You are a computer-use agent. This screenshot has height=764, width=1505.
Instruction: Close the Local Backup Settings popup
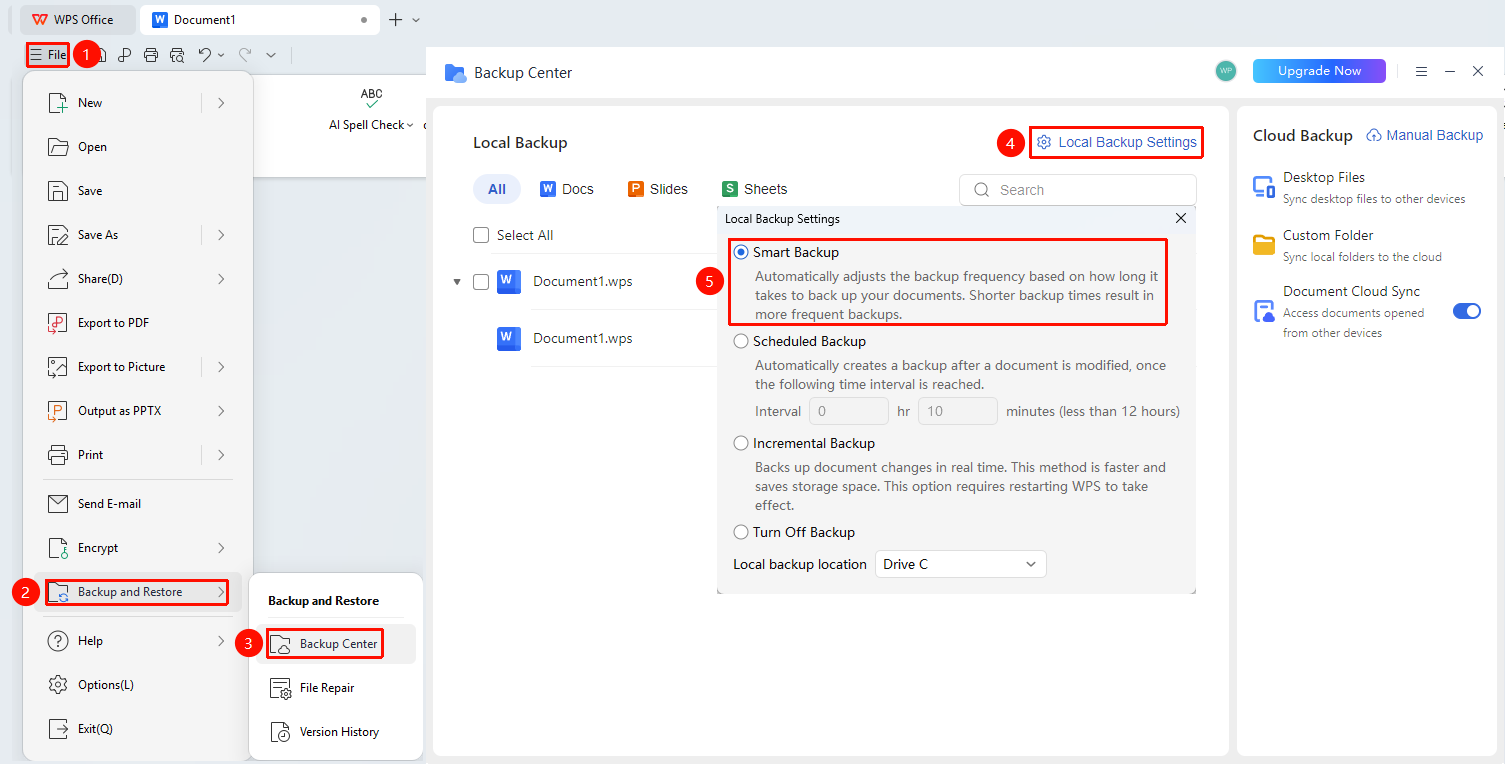pos(1181,218)
